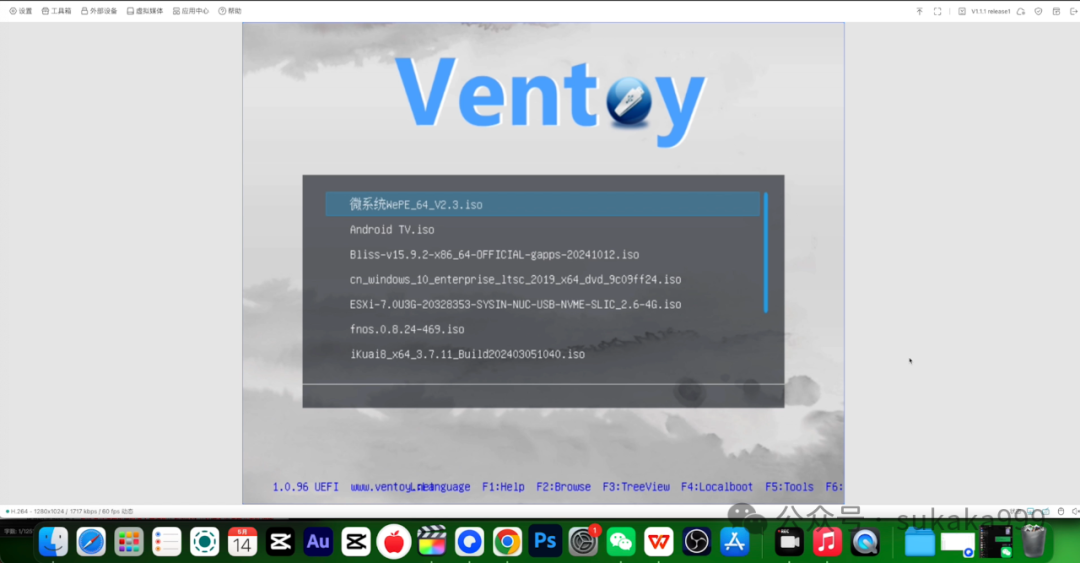Image resolution: width=1080 pixels, height=563 pixels.
Task: Expand the 虚拟媒体 (Virtual media) menu
Action: pos(145,11)
